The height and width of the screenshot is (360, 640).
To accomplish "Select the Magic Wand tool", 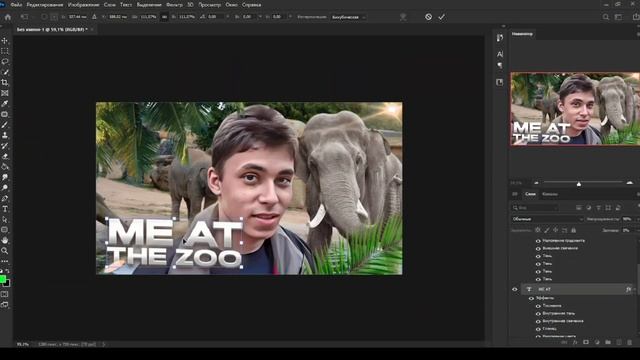I will click(5, 72).
